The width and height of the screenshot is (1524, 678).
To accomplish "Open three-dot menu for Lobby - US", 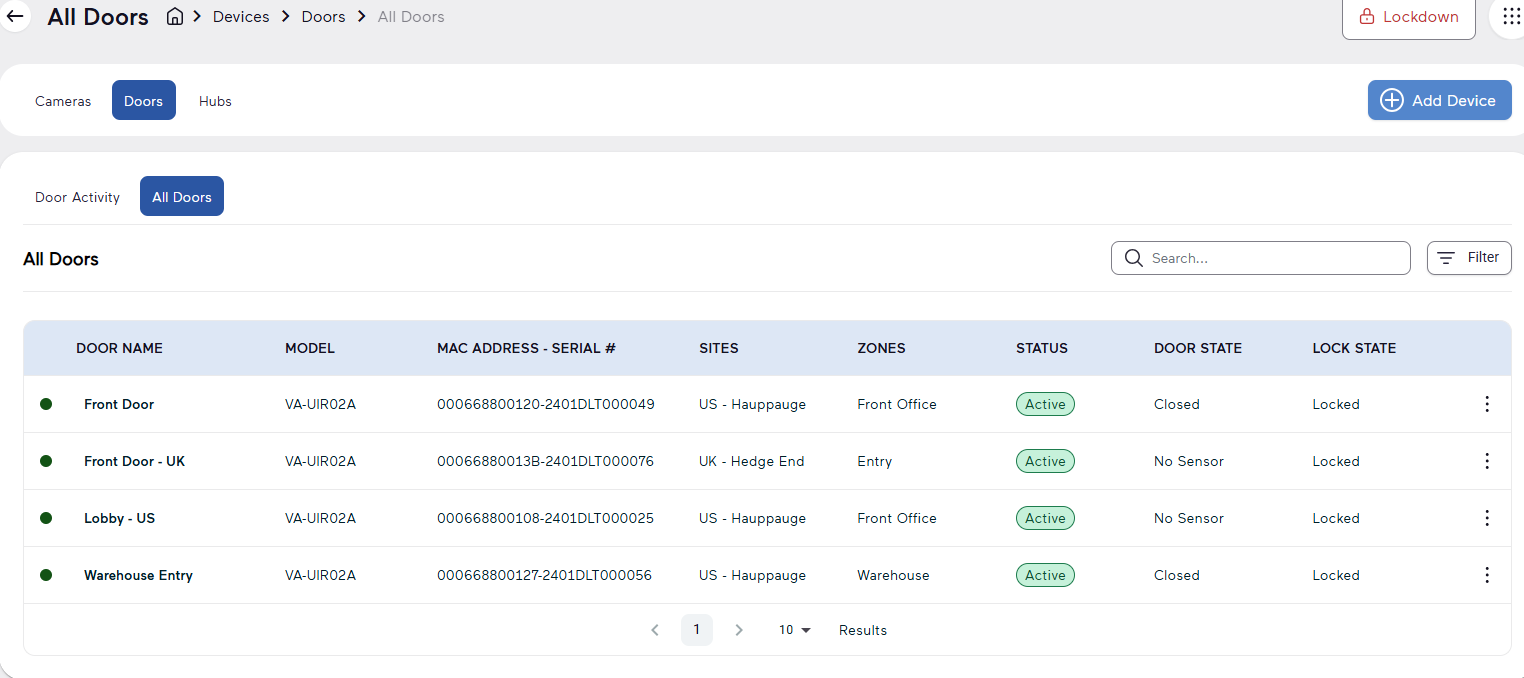I will click(x=1486, y=518).
